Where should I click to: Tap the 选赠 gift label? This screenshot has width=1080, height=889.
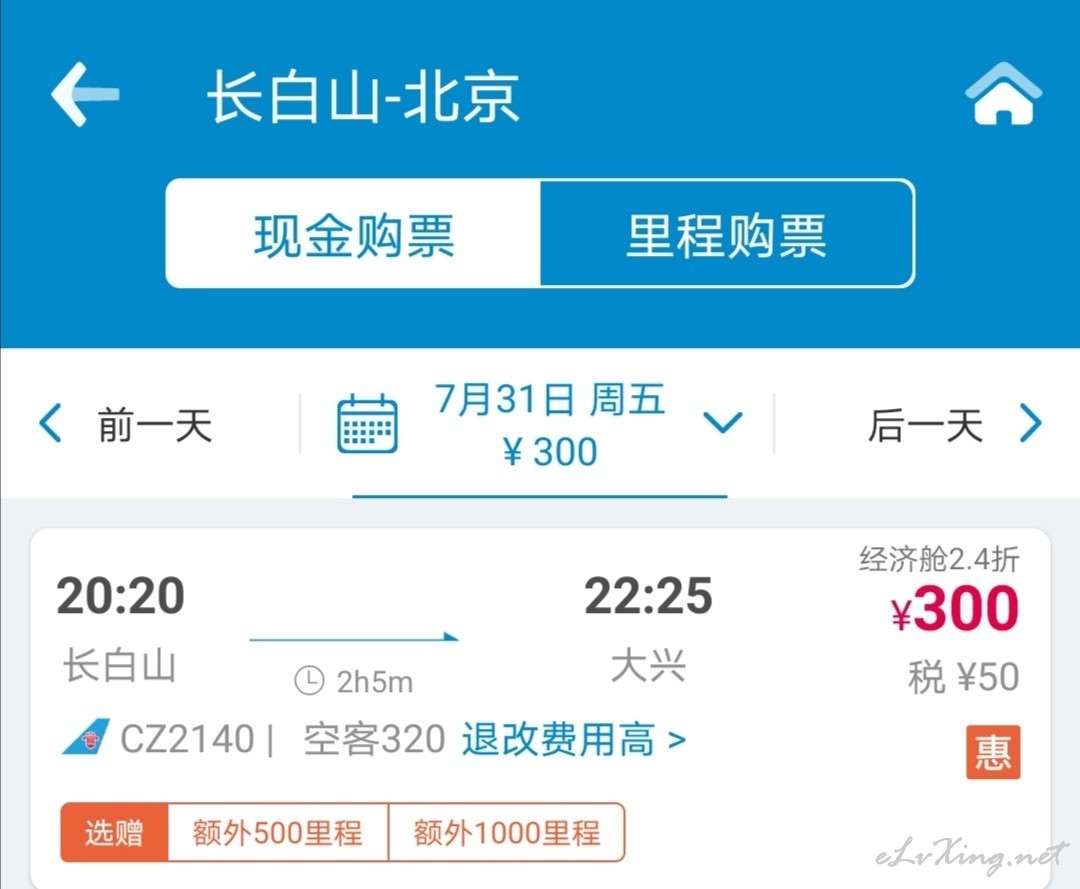click(x=114, y=833)
